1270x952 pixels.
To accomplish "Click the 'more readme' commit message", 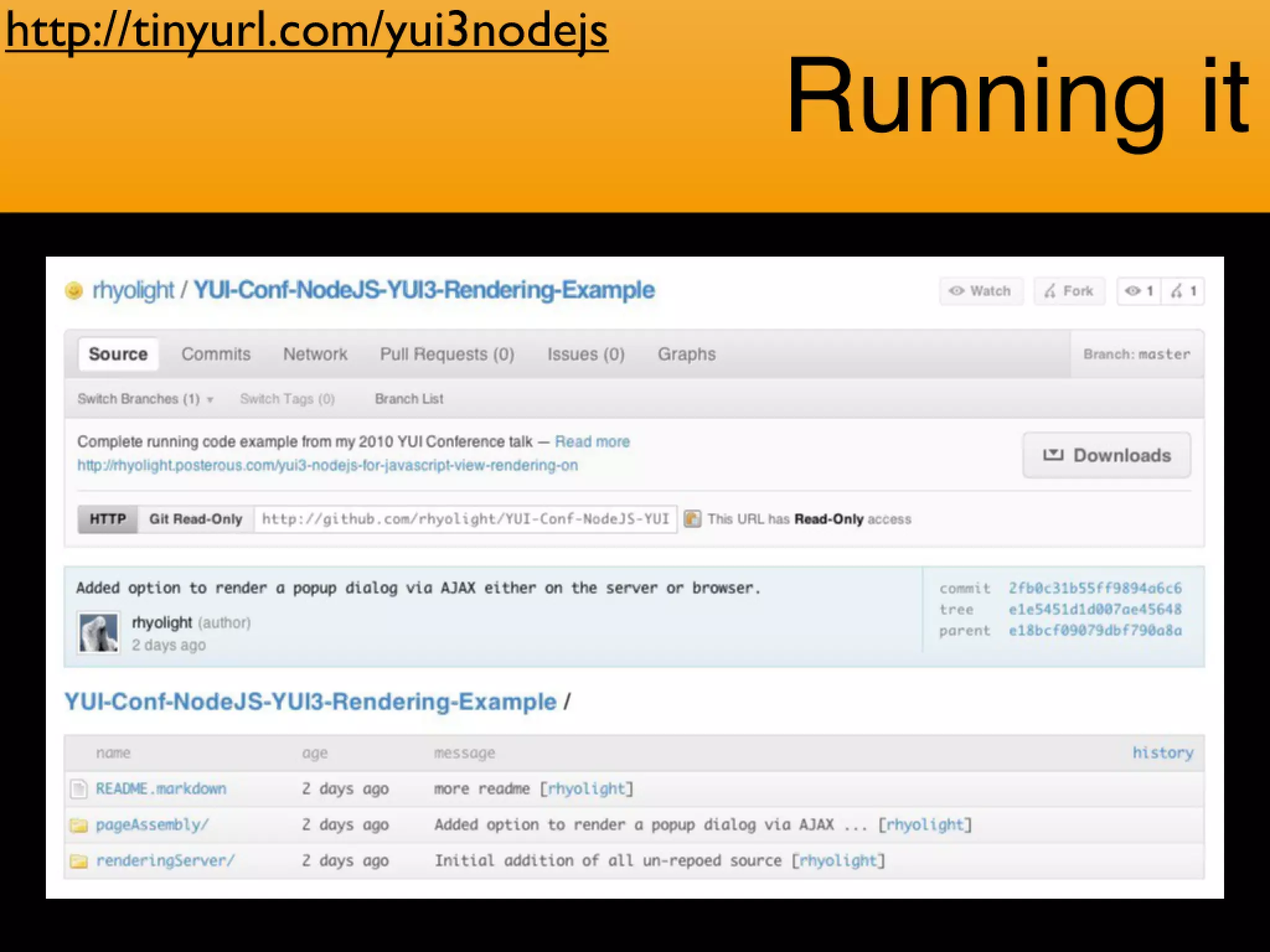I will click(x=482, y=788).
